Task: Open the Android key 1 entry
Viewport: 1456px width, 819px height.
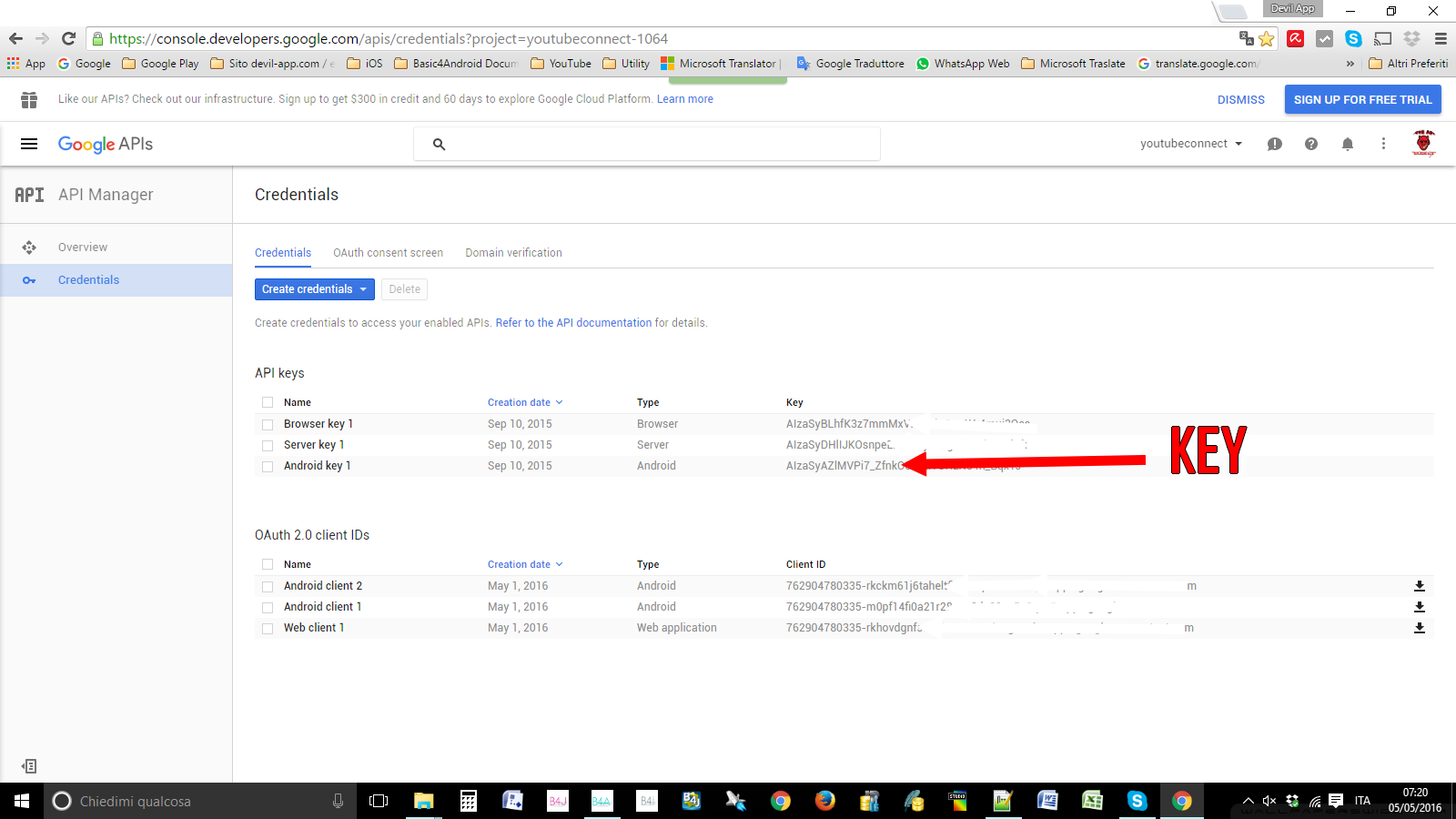Action: pos(317,466)
